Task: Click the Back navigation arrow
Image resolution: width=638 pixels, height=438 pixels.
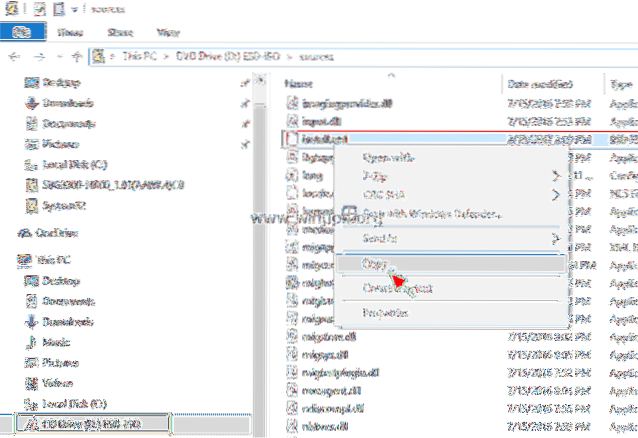Action: [10, 57]
